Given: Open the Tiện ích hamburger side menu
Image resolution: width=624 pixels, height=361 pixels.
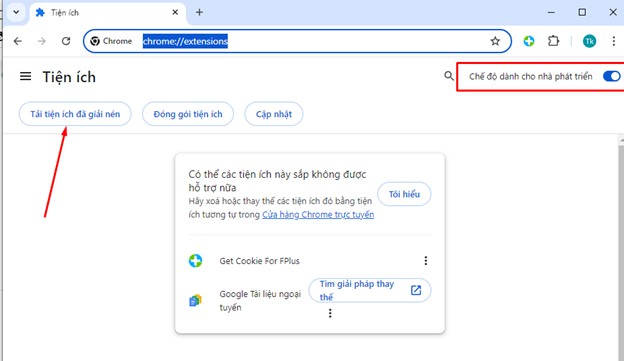Looking at the screenshot, I should pyautogui.click(x=25, y=76).
